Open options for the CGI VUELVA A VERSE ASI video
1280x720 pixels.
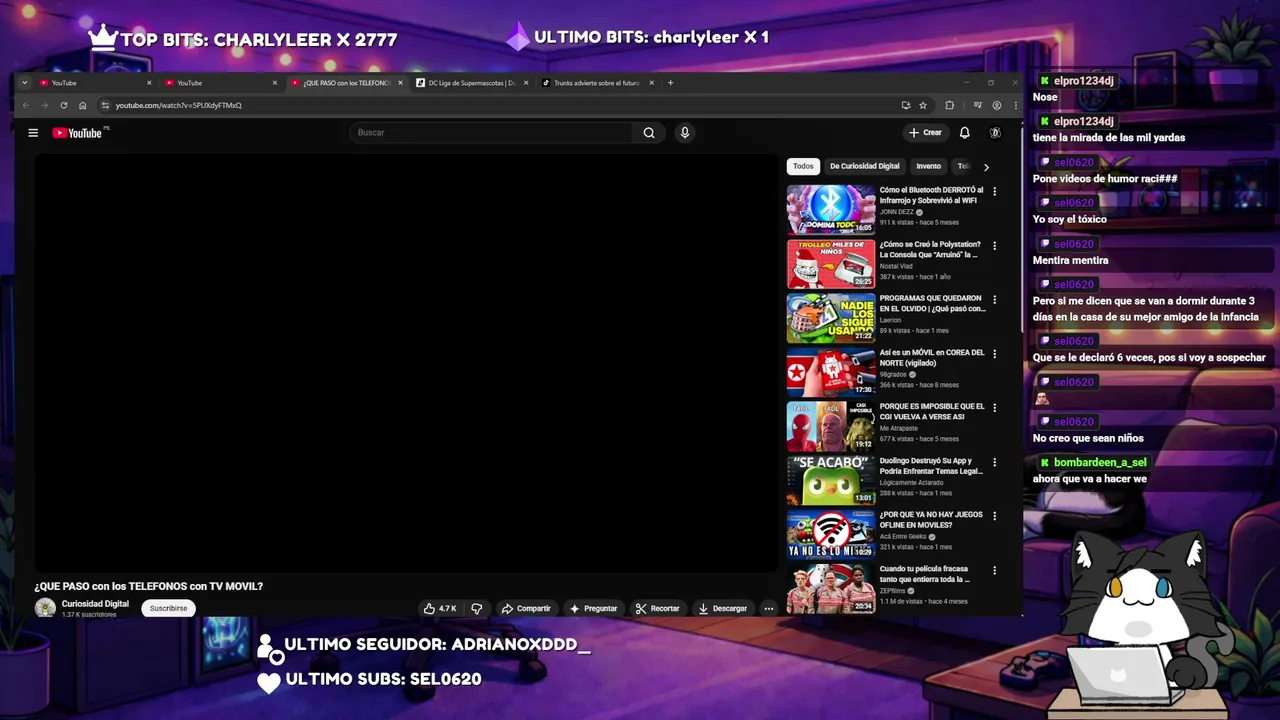tap(994, 408)
